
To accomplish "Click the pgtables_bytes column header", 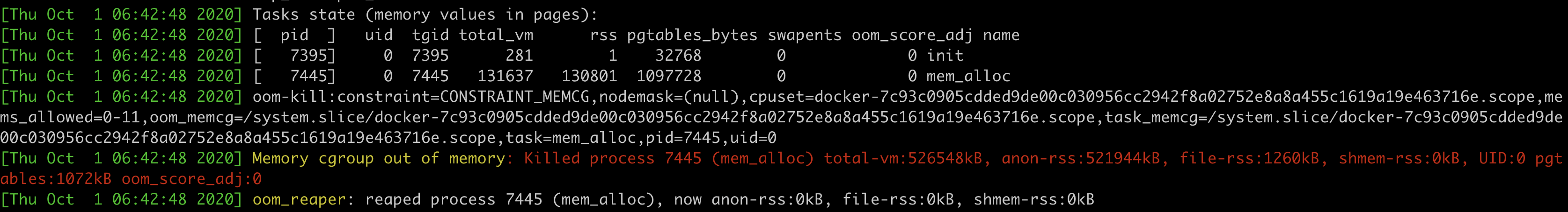I will pyautogui.click(x=692, y=35).
